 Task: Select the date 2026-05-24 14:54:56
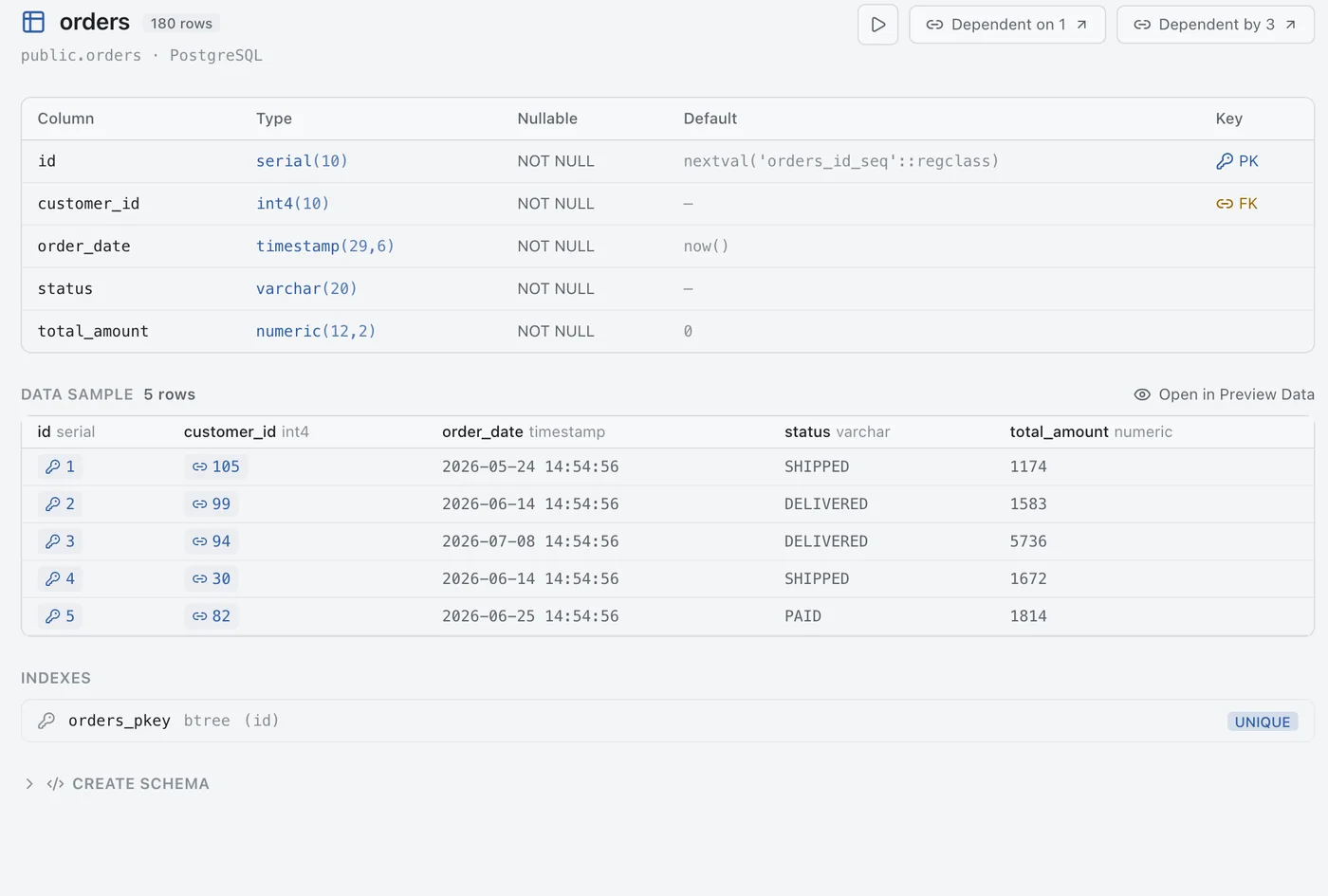pyautogui.click(x=530, y=466)
